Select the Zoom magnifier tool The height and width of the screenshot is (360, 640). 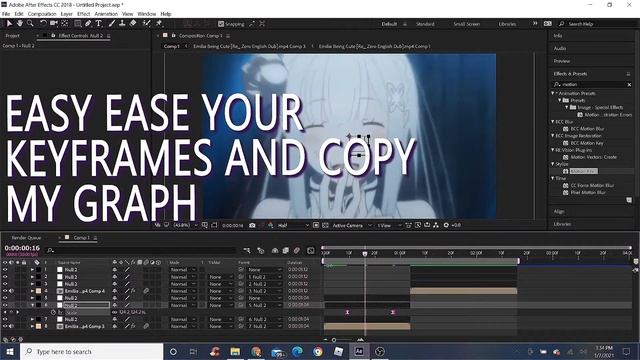30,24
